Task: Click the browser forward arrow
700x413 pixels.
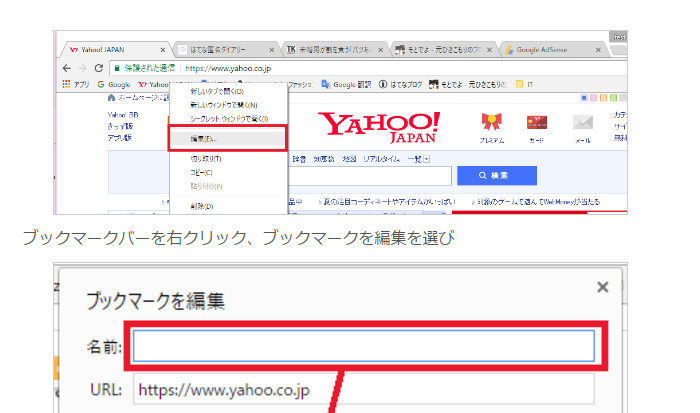Action: click(x=83, y=68)
